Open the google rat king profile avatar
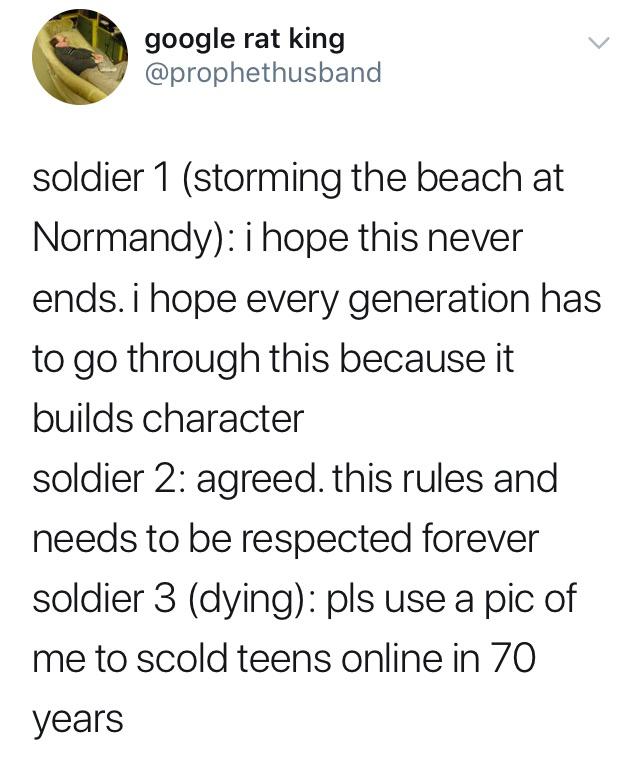The width and height of the screenshot is (640, 758). [x=80, y=57]
